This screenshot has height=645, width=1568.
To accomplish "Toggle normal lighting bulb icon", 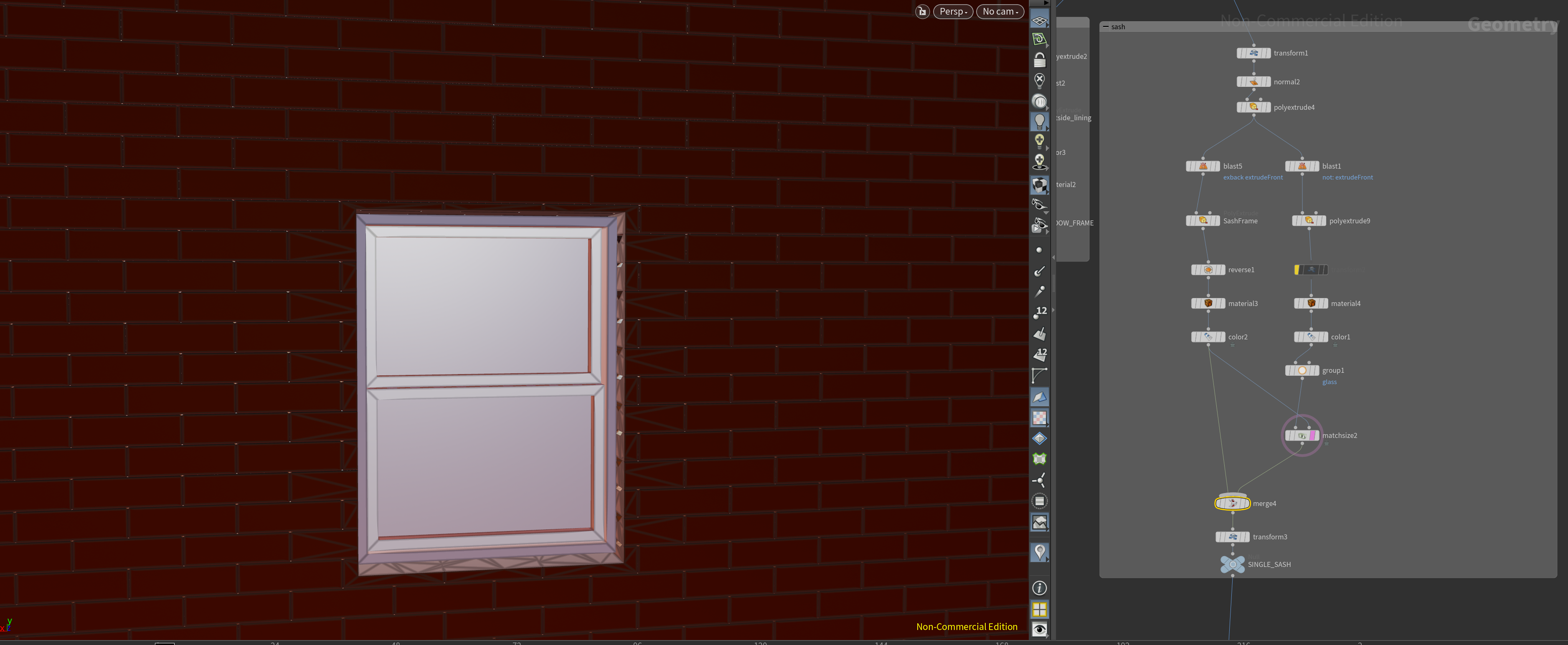I will tap(1039, 121).
